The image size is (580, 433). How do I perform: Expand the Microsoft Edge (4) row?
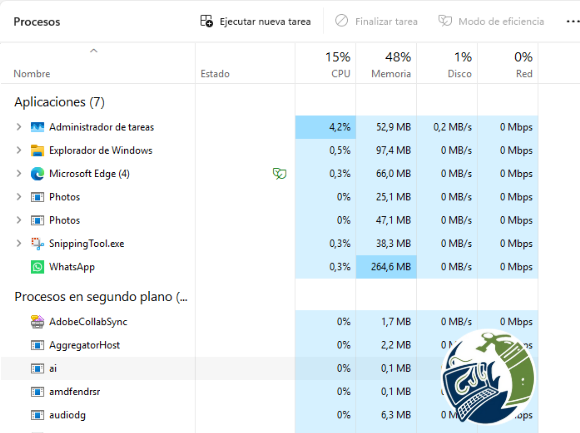18,173
